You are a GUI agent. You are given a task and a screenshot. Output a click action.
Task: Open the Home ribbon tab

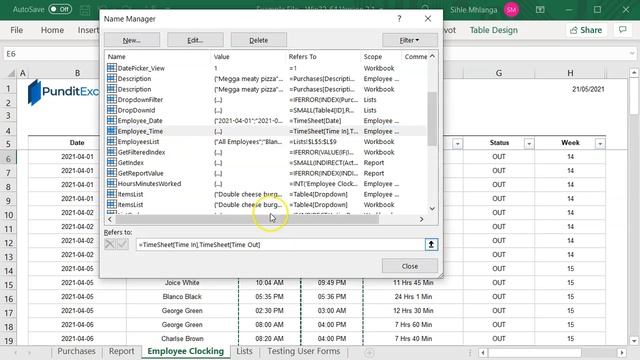(52, 30)
